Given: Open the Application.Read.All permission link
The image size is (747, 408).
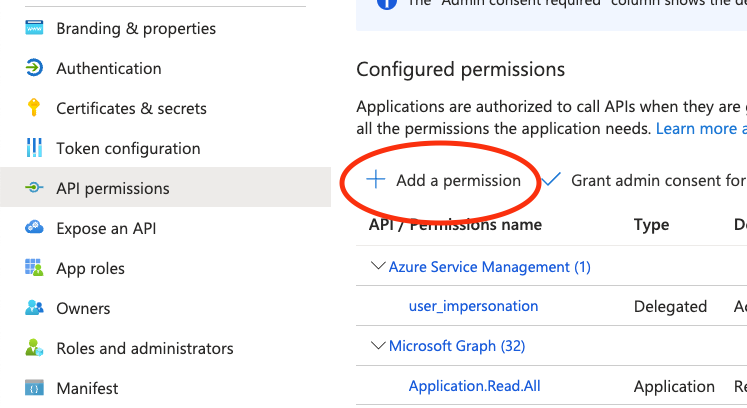Looking at the screenshot, I should pyautogui.click(x=474, y=386).
